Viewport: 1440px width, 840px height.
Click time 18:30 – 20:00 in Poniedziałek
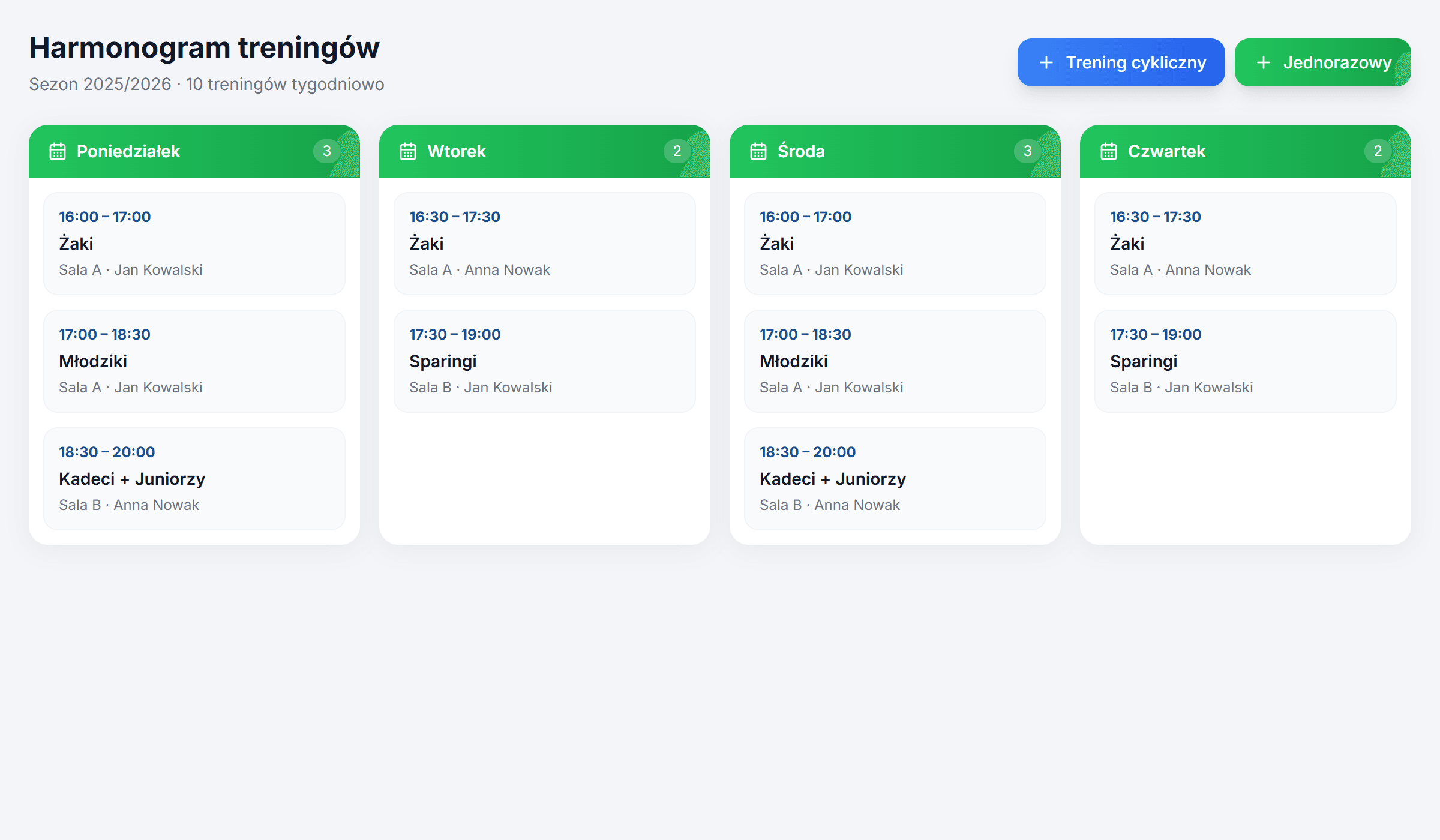pyautogui.click(x=107, y=452)
